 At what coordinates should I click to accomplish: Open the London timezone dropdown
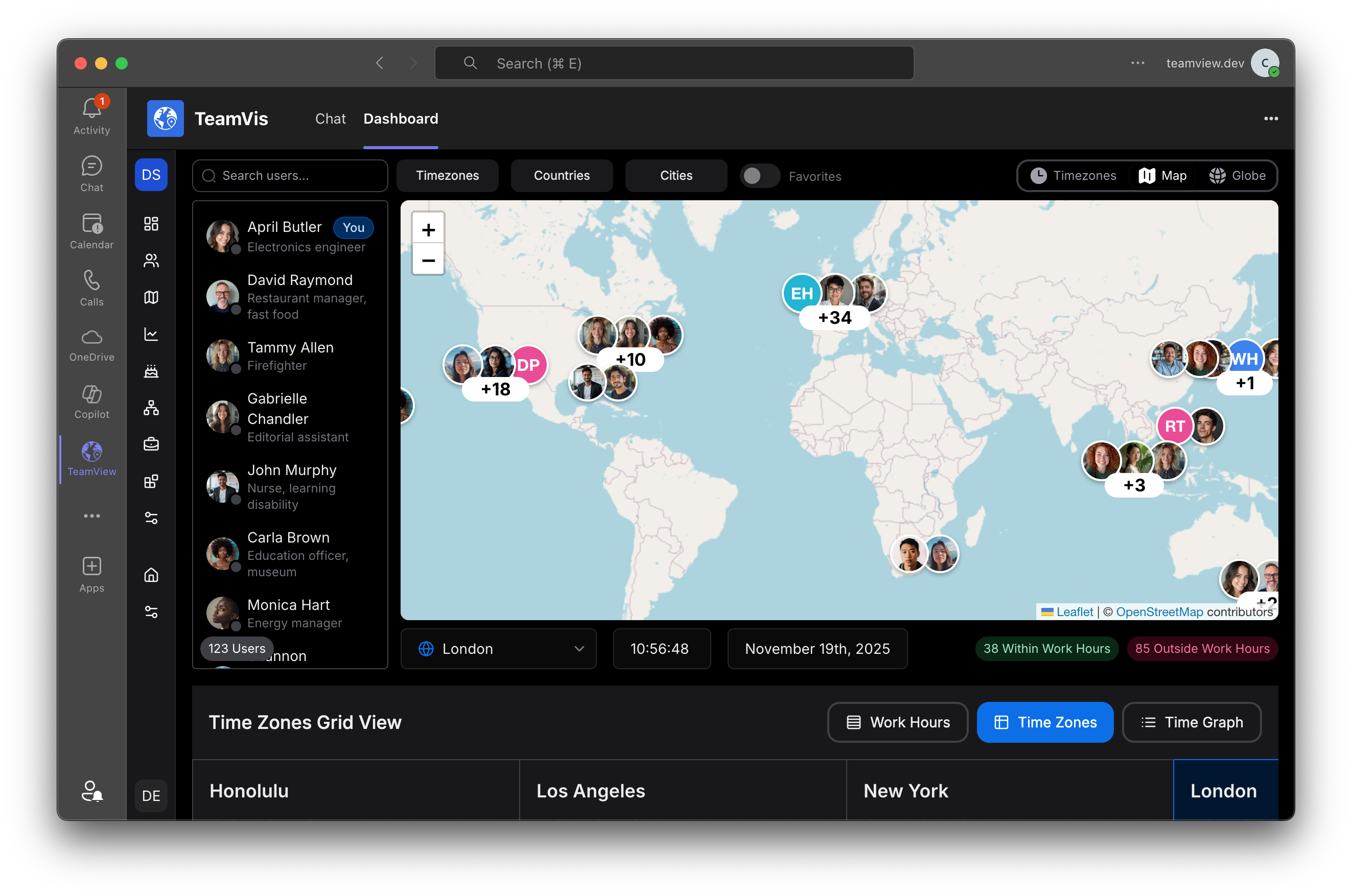(498, 649)
